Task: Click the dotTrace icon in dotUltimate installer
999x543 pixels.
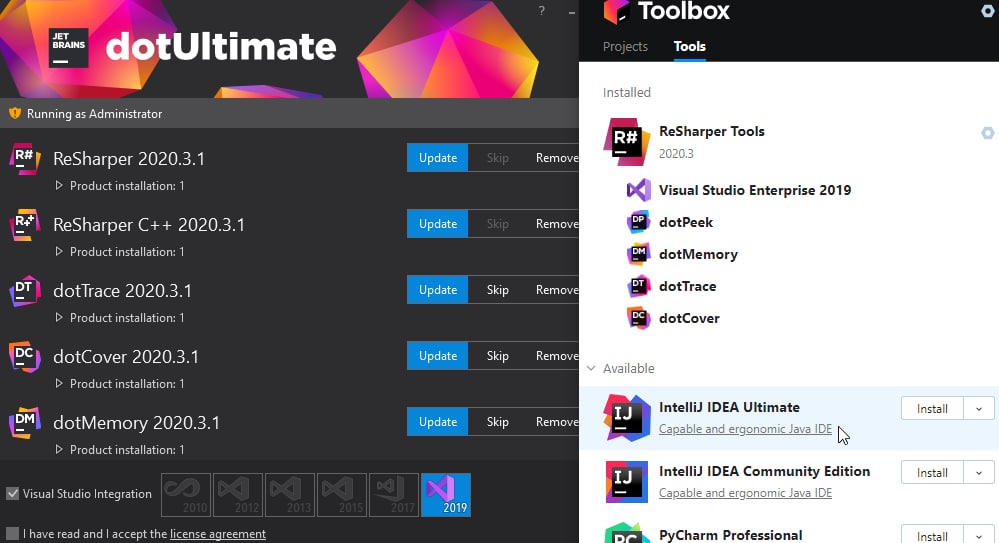Action: click(25, 291)
